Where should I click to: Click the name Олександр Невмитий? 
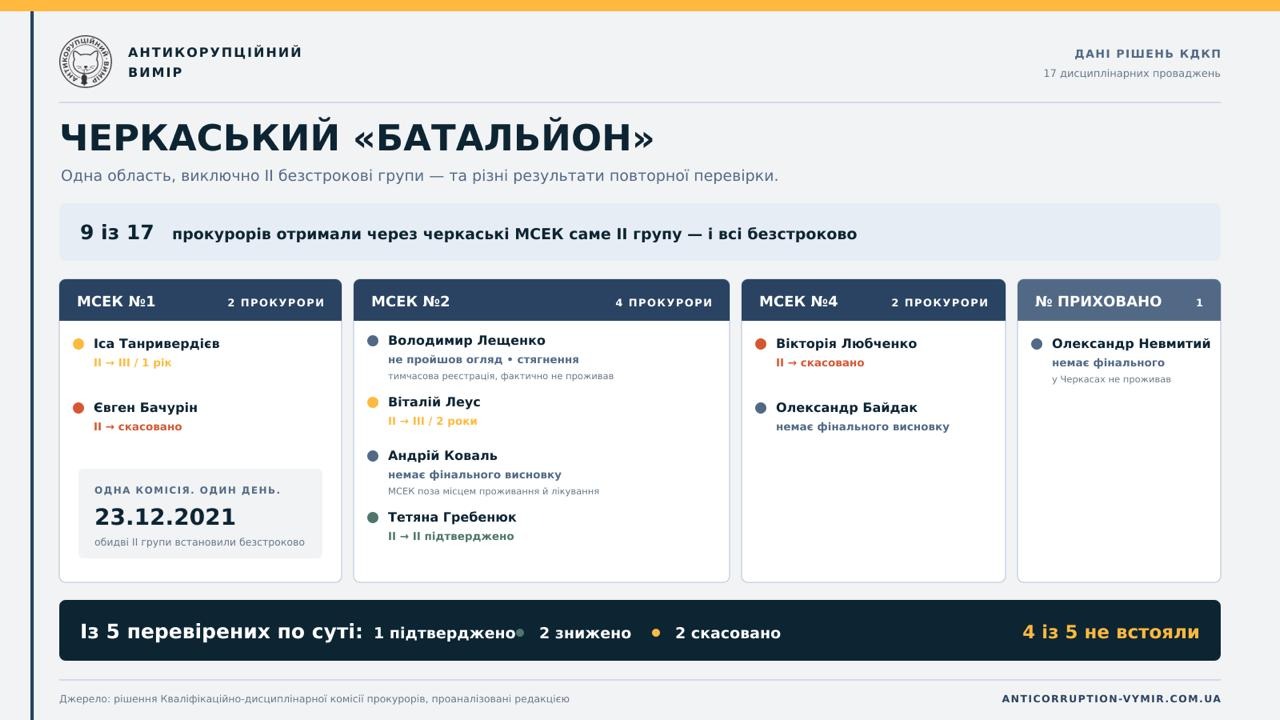[1131, 344]
